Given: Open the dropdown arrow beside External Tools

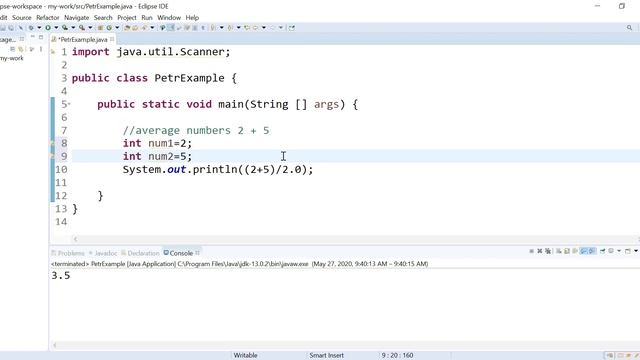Looking at the screenshot, I should pyautogui.click(x=90, y=28).
